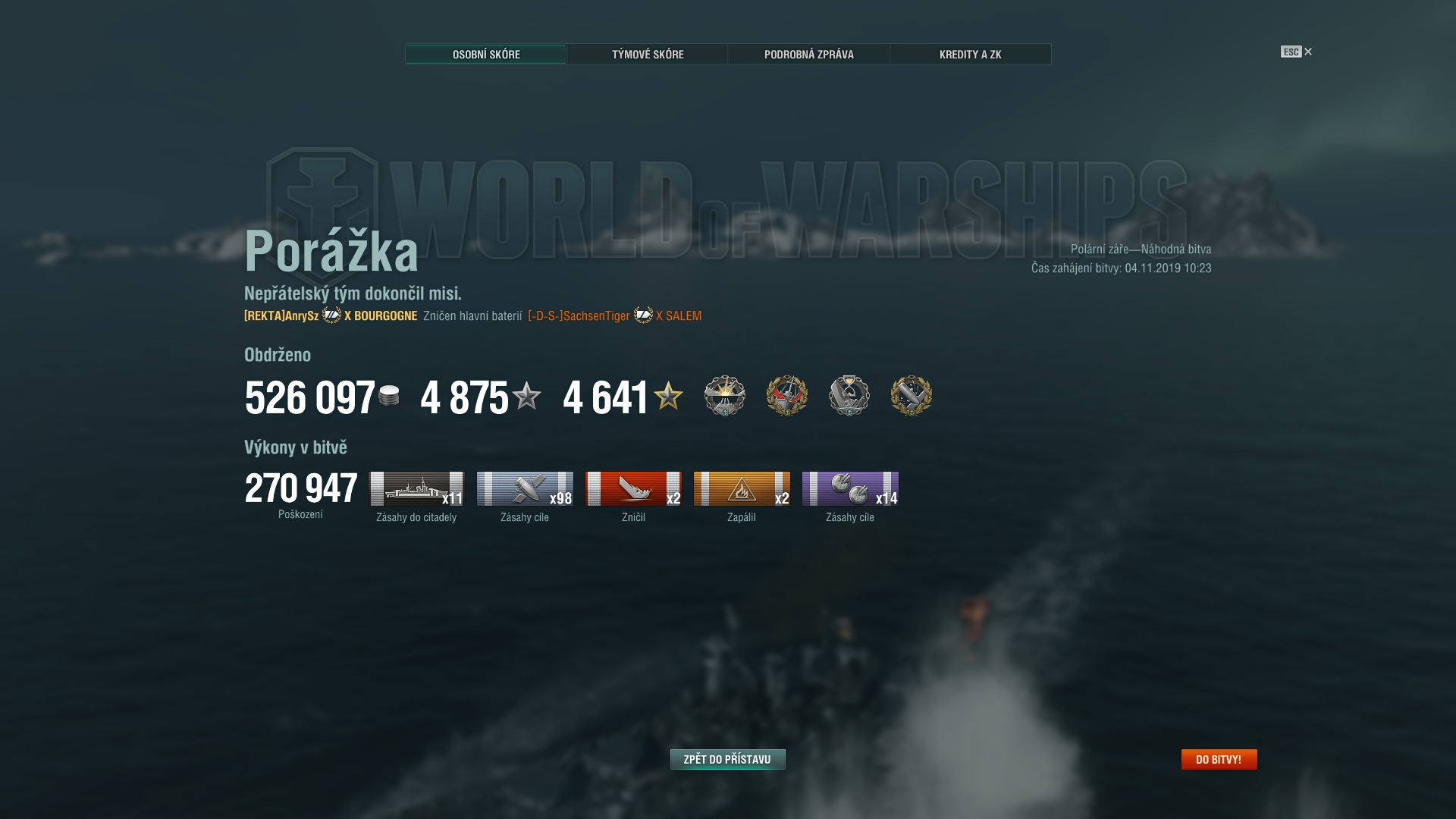This screenshot has width=1456, height=819.
Task: Click the x98 main battery hits ribbon
Action: 525,488
